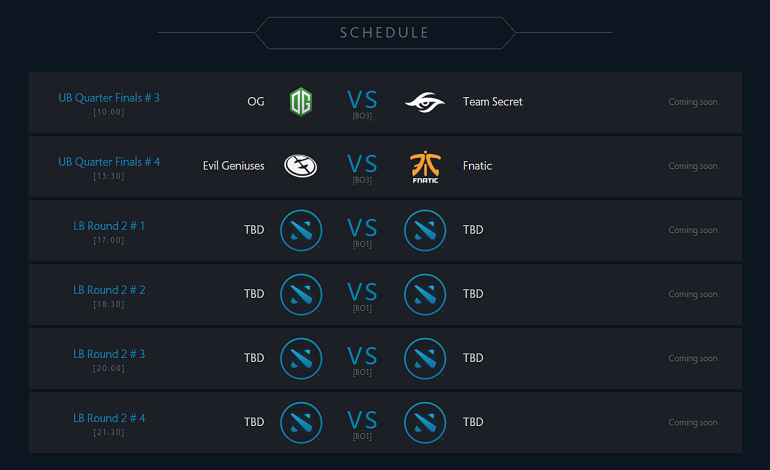Click left TBD Dota logo in LB Round 2 # 1

click(x=301, y=230)
